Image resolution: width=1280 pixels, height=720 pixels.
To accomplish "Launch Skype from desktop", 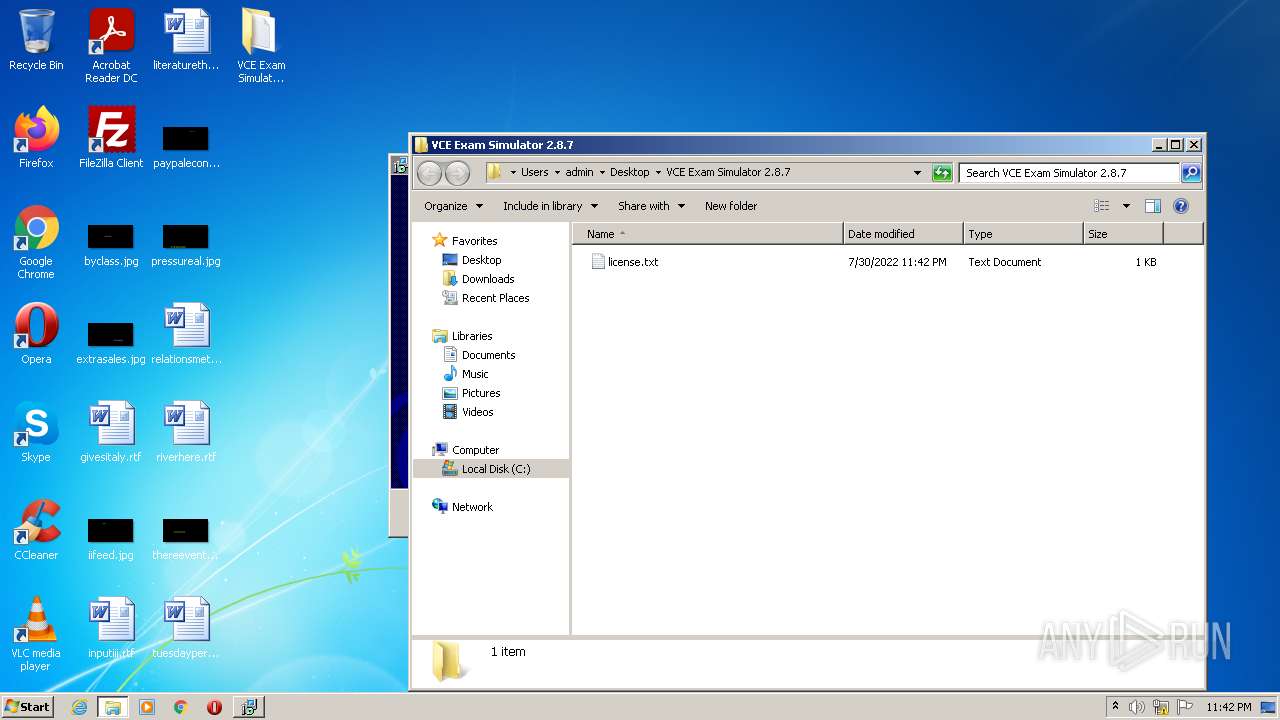I will 36,432.
